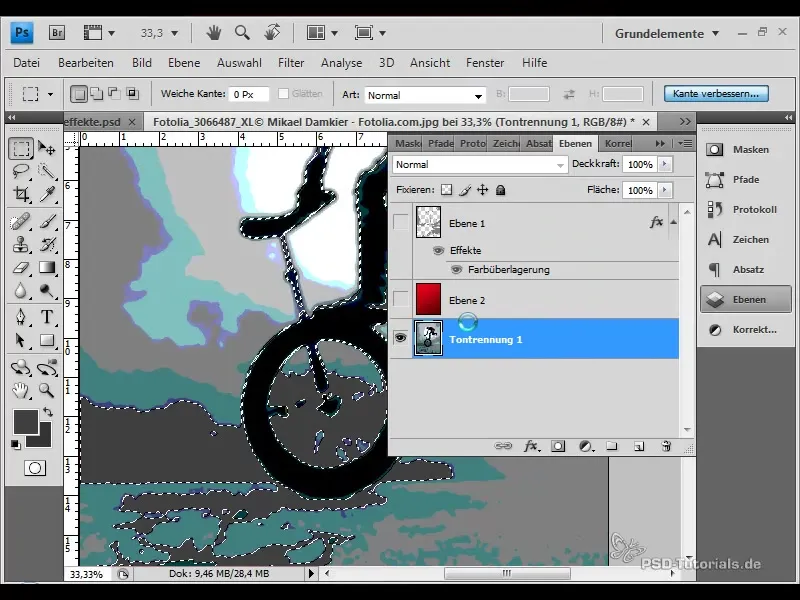This screenshot has width=800, height=600.
Task: Select the History Brush tool
Action: tap(46, 245)
